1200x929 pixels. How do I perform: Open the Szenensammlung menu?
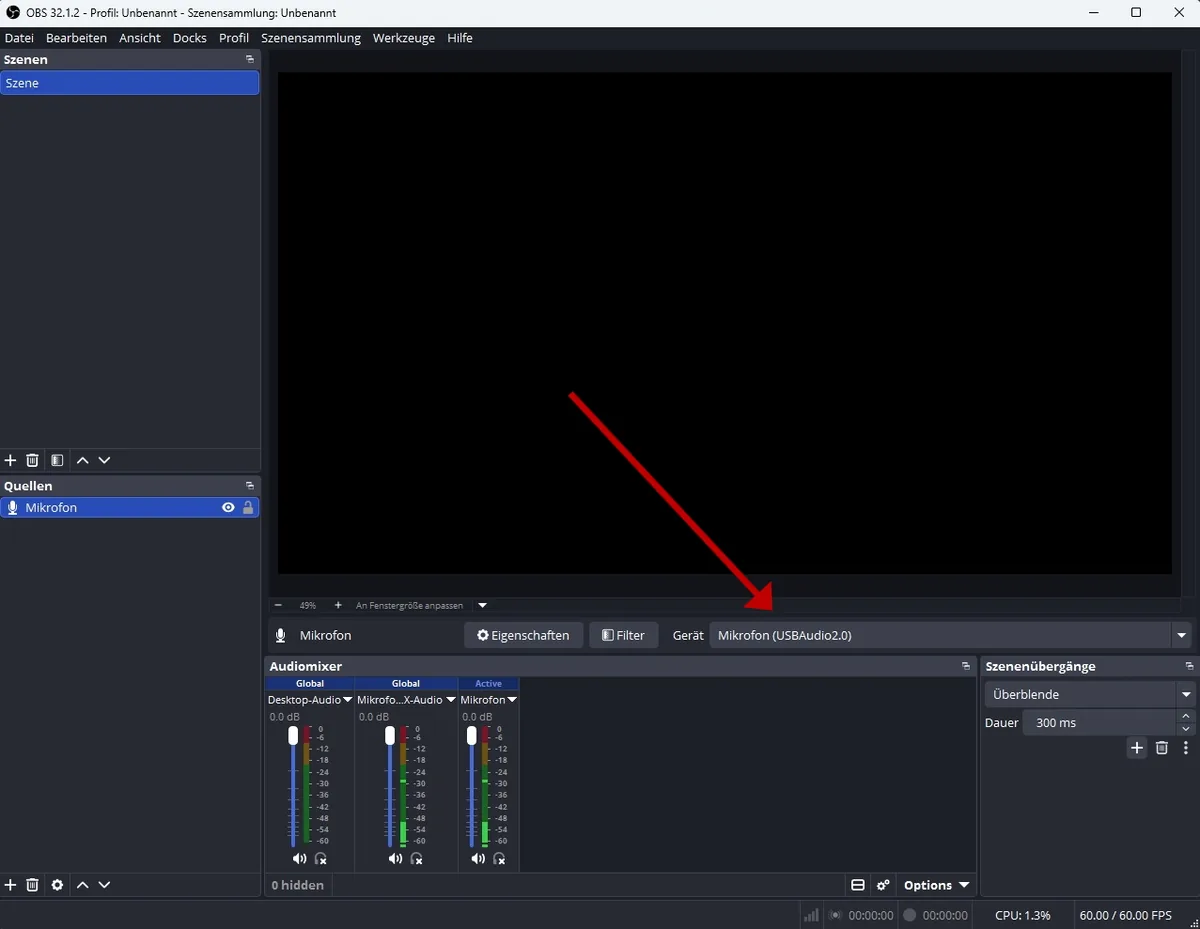point(311,38)
